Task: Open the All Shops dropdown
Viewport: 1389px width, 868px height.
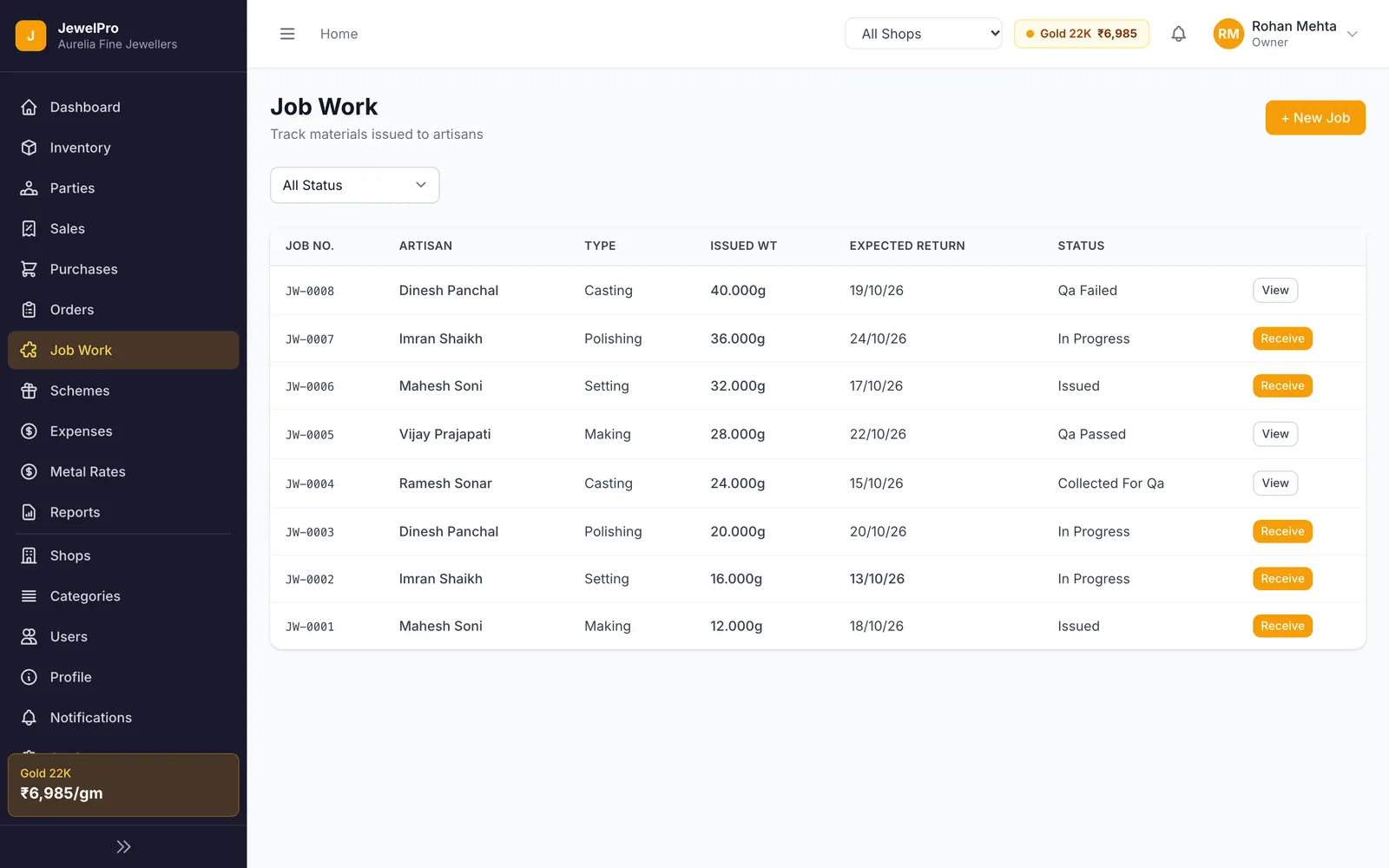Action: pyautogui.click(x=923, y=34)
